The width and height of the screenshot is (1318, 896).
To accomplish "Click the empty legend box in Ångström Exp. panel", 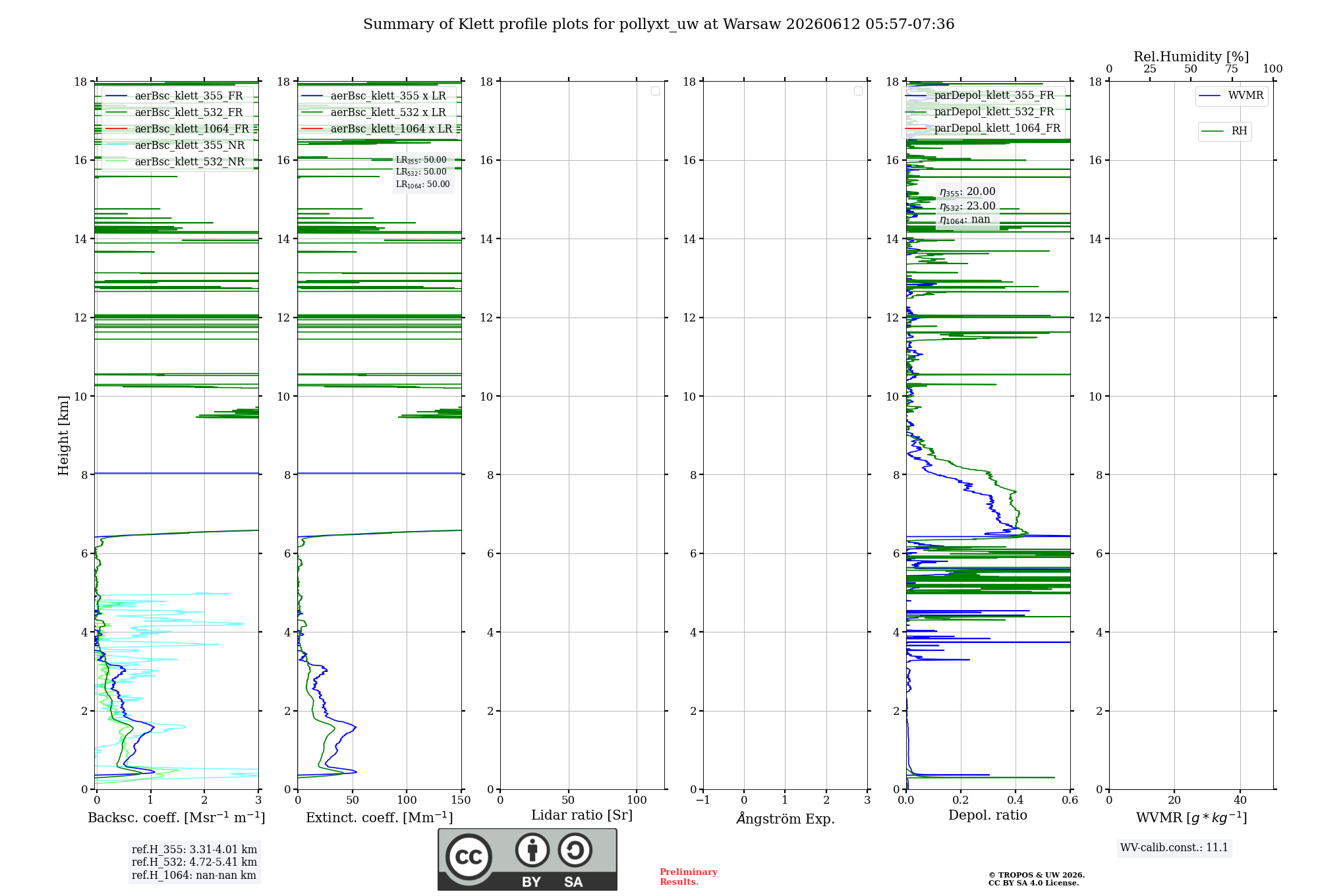I will (x=858, y=91).
